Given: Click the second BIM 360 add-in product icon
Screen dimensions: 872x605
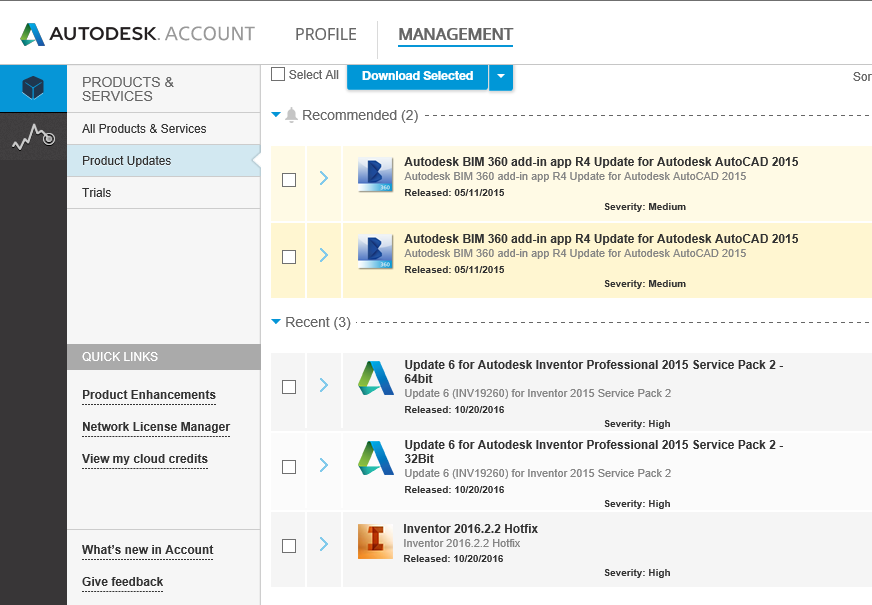Looking at the screenshot, I should (x=375, y=253).
